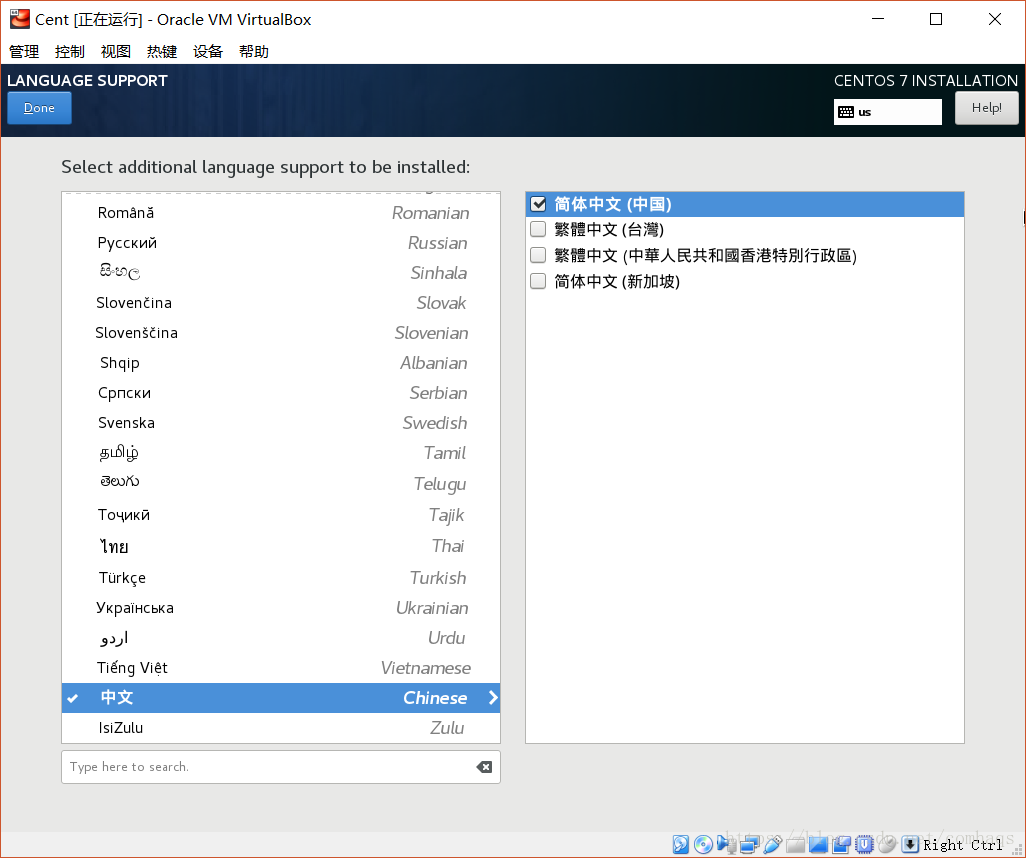Select the Тоҷикӣ Tajik row
The height and width of the screenshot is (858, 1026).
[x=281, y=515]
